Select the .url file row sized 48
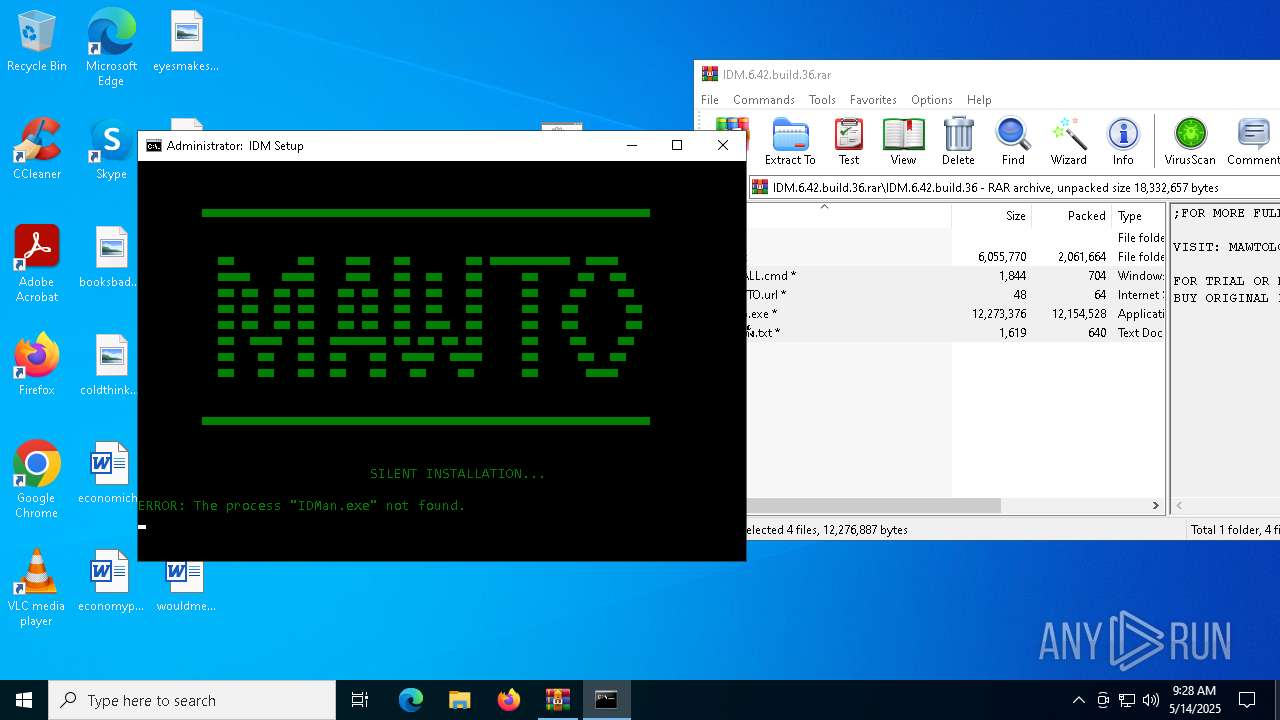Viewport: 1280px width, 720px height. tap(956, 295)
